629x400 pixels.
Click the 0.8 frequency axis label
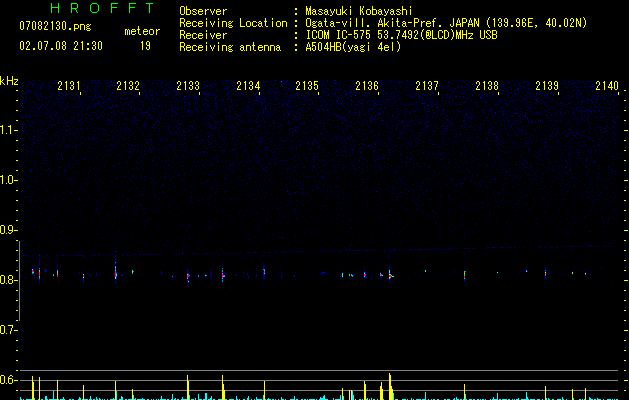9,280
